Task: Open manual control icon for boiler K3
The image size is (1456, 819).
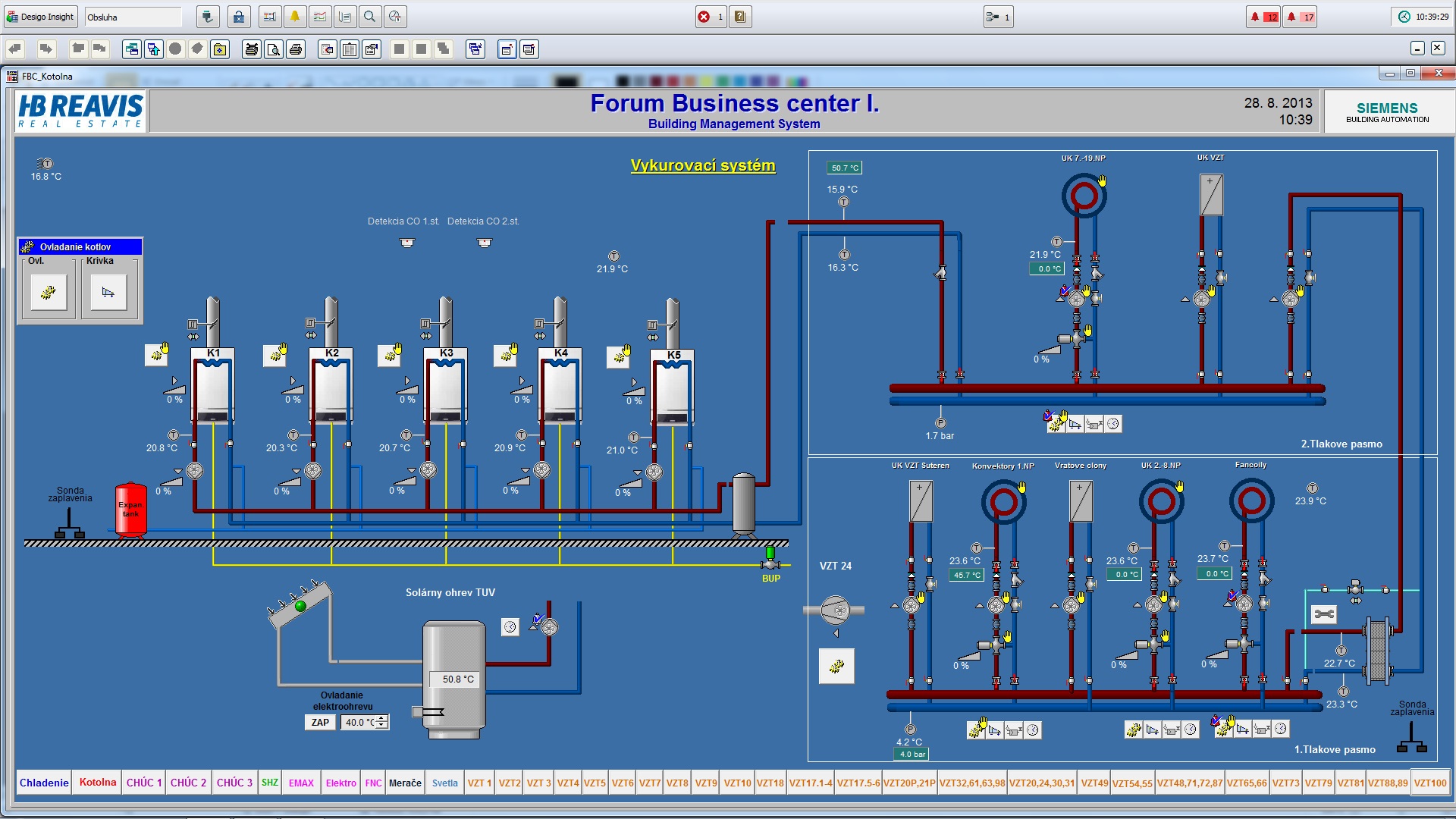Action: click(x=390, y=354)
